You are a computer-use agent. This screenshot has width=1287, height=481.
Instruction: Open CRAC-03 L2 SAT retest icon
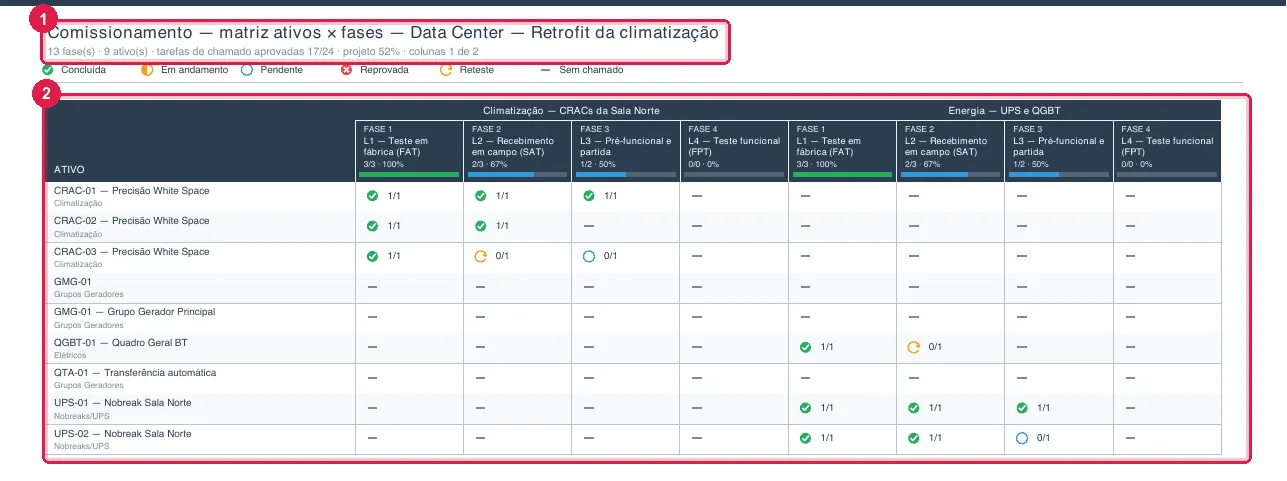pos(481,256)
